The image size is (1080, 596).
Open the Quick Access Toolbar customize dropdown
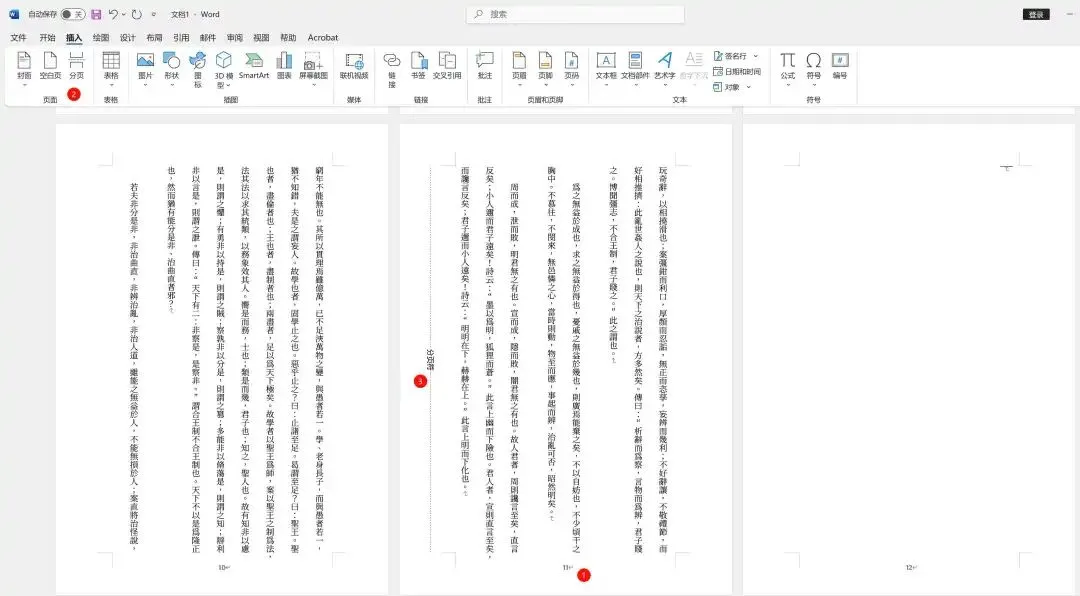click(154, 14)
